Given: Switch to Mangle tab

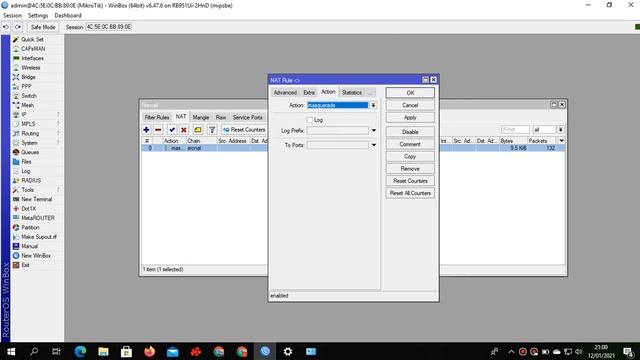Looking at the screenshot, I should pos(200,117).
